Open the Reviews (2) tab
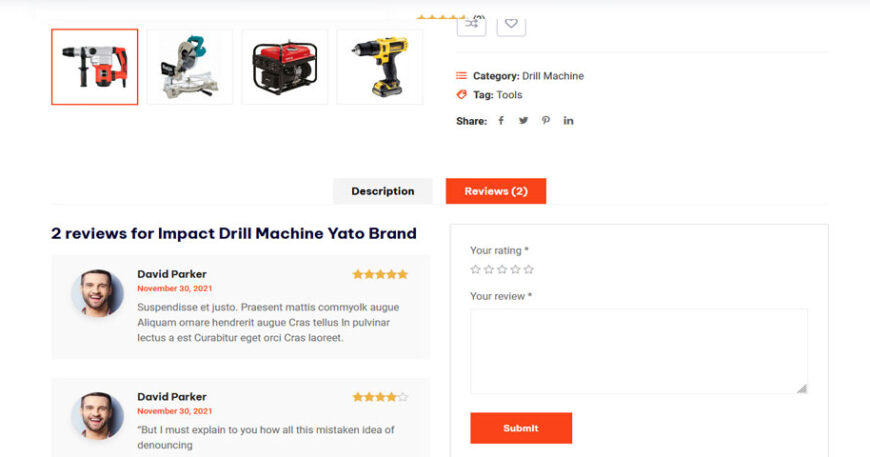 click(x=496, y=191)
